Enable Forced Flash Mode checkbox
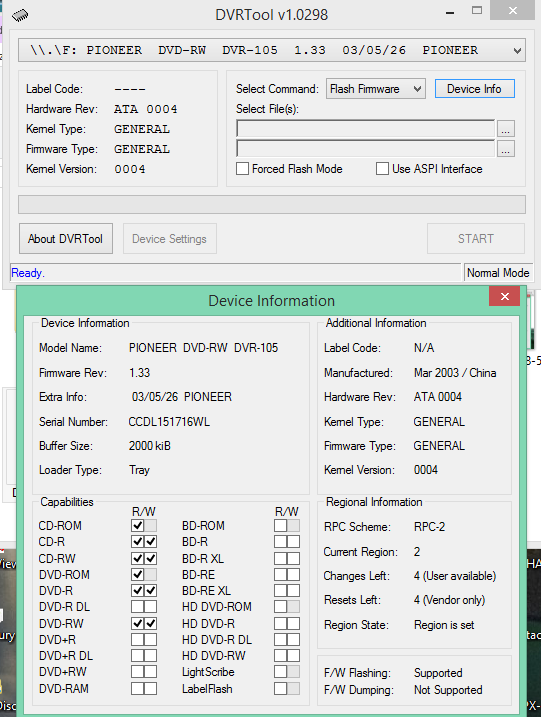Viewport: 541px width, 717px height. (x=242, y=169)
